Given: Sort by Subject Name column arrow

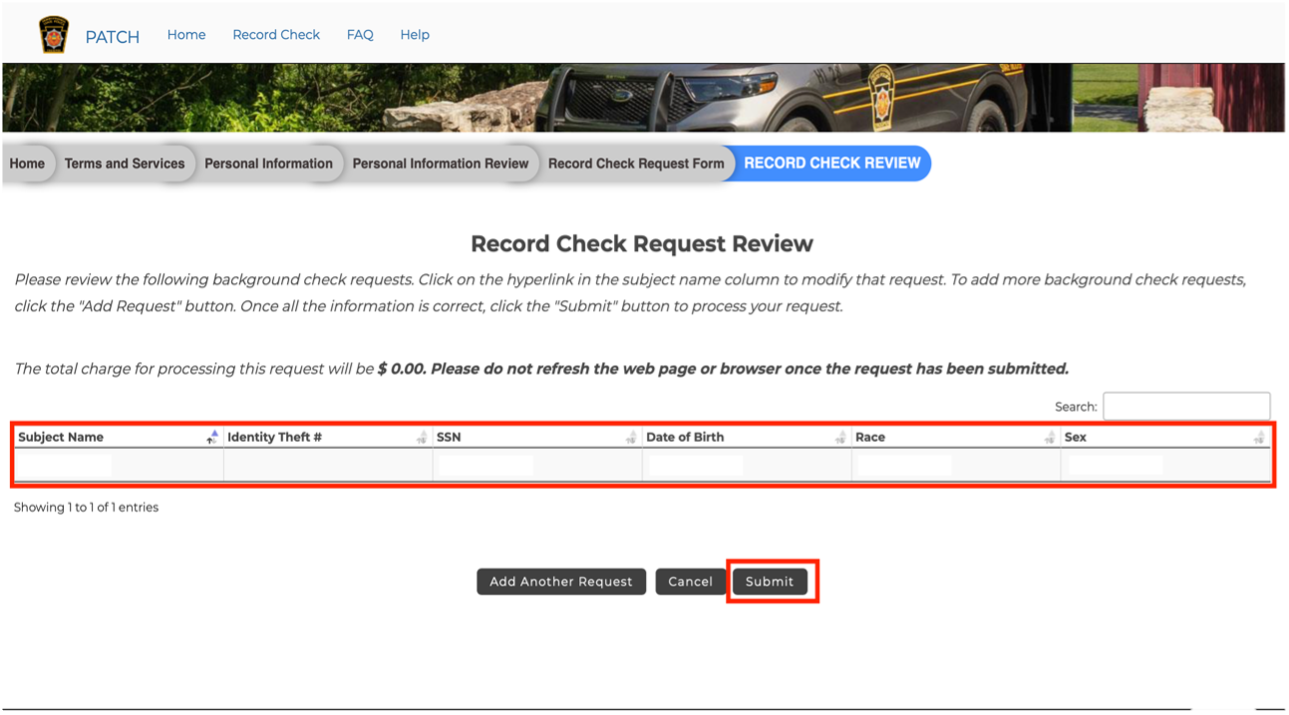Looking at the screenshot, I should [212, 437].
